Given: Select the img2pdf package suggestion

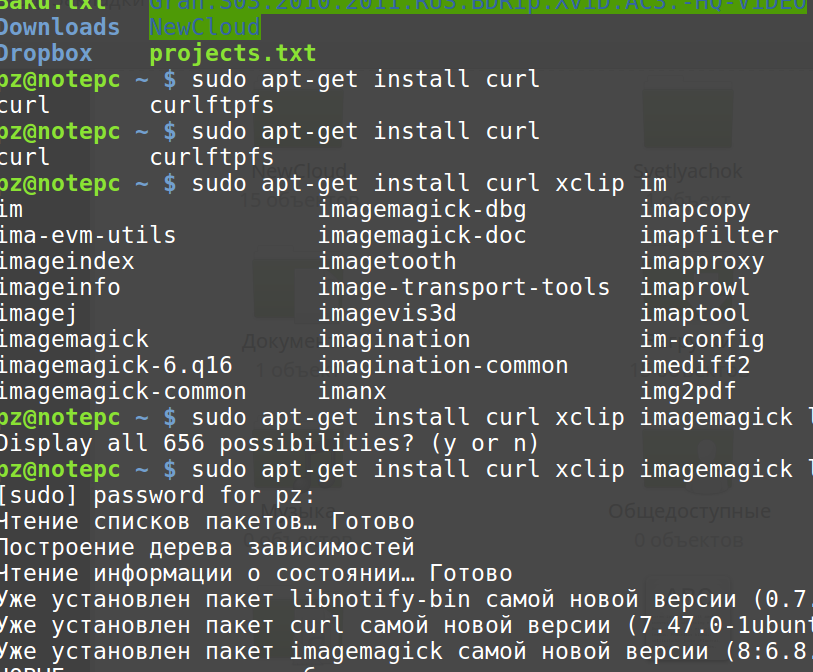Looking at the screenshot, I should pos(688,392).
